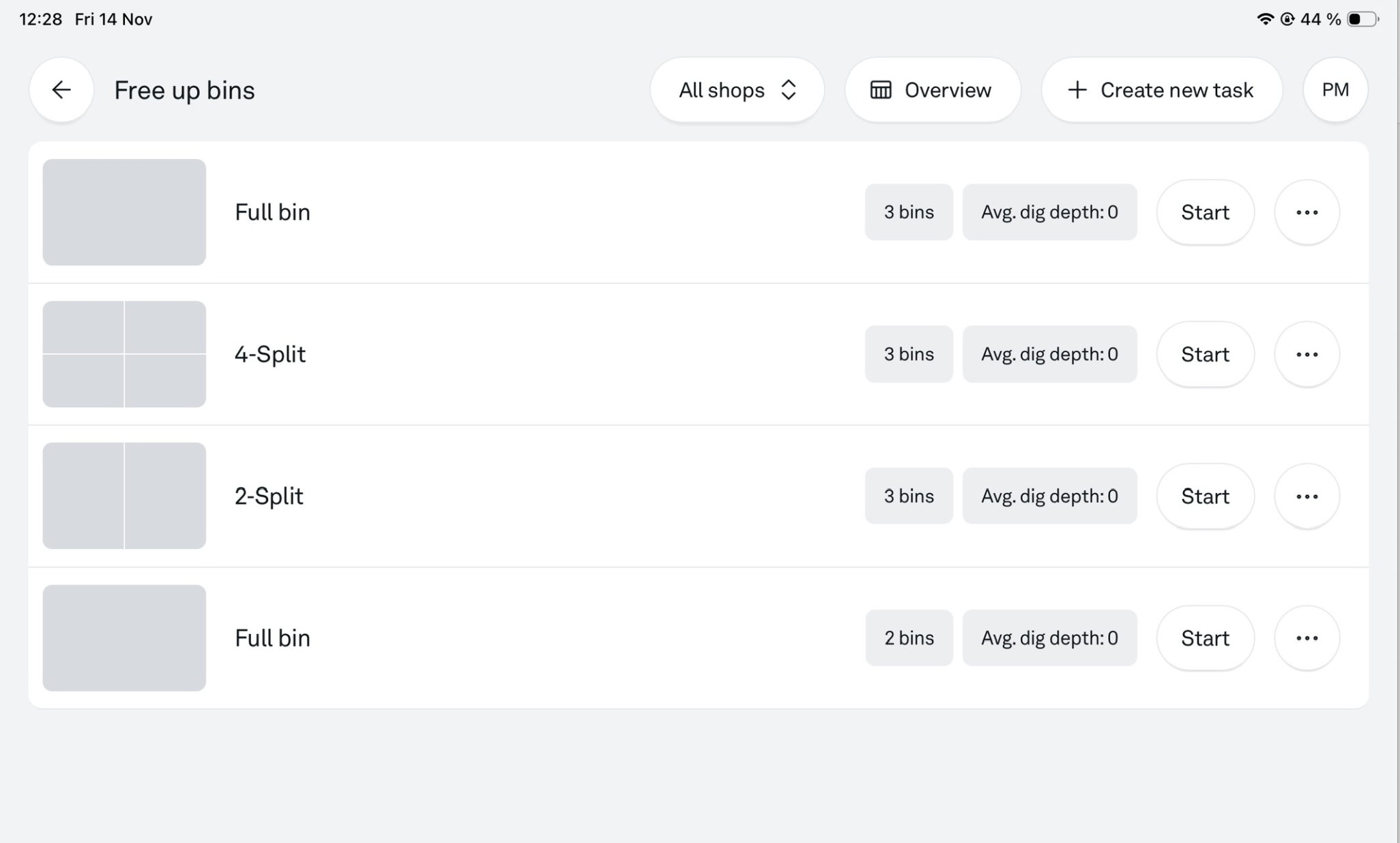Image resolution: width=1400 pixels, height=843 pixels.
Task: Start the 4-Split task
Action: coord(1205,354)
